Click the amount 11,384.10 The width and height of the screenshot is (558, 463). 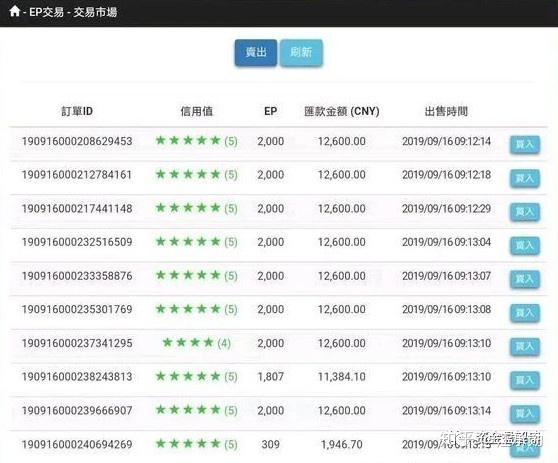pyautogui.click(x=342, y=377)
